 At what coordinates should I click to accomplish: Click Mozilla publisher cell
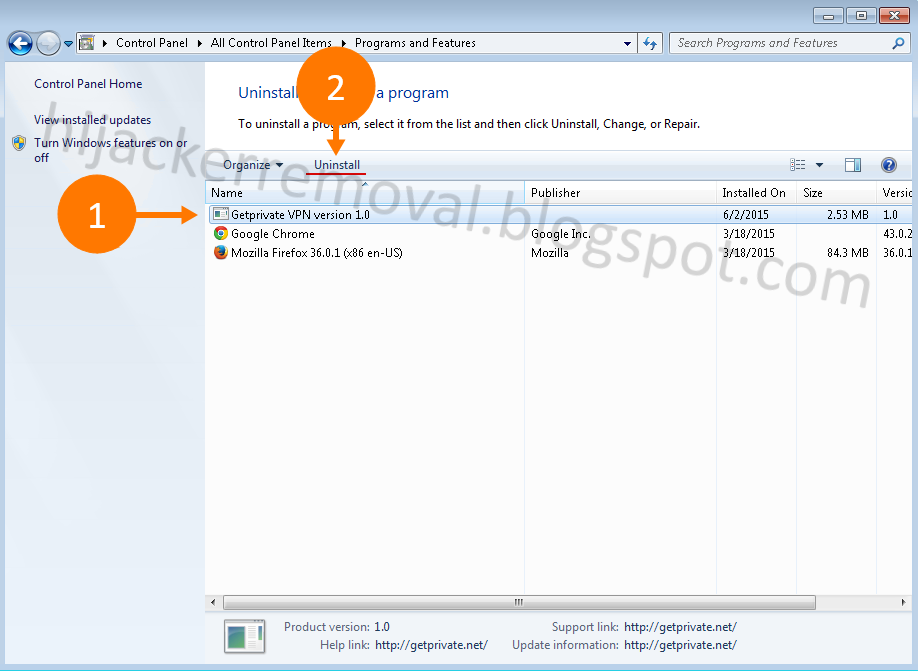pyautogui.click(x=550, y=253)
